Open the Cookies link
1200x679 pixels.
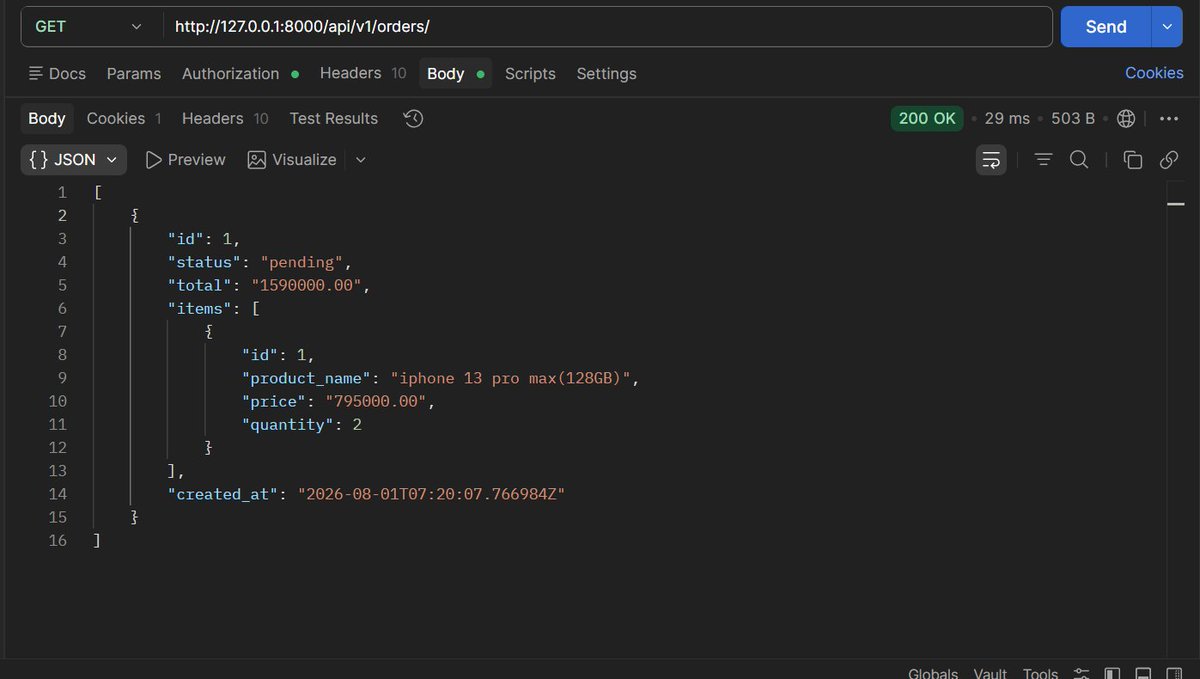1154,73
